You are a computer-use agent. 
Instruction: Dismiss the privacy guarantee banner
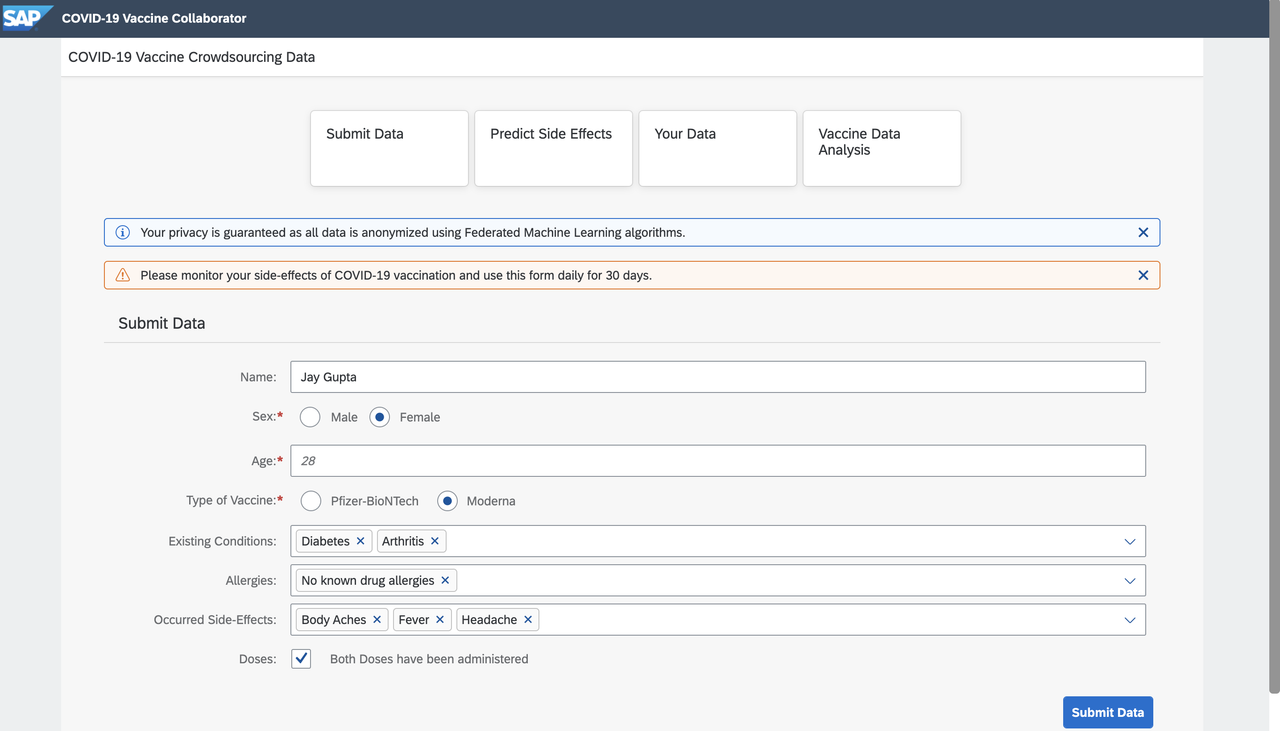click(1143, 231)
